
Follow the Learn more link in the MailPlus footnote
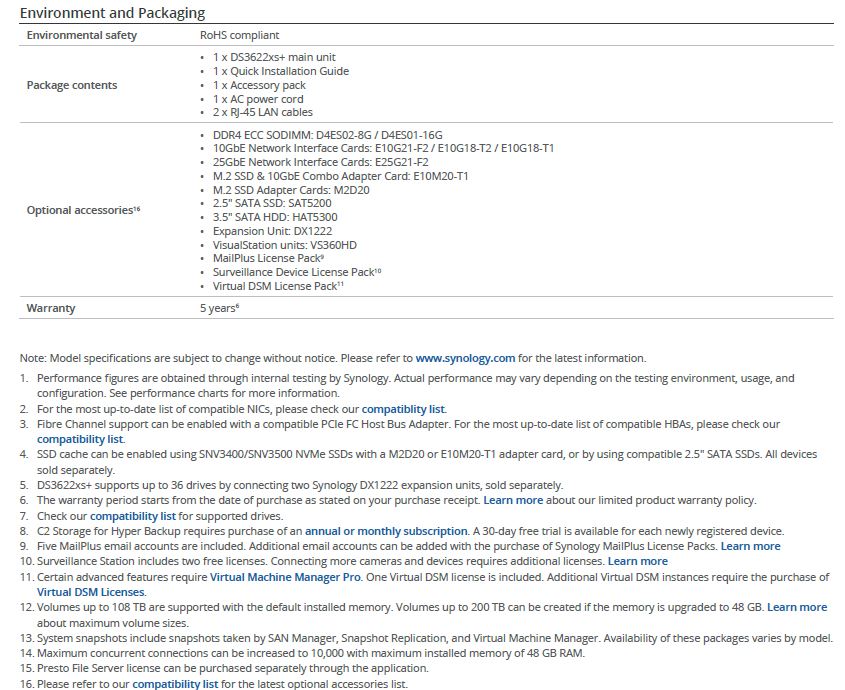750,546
